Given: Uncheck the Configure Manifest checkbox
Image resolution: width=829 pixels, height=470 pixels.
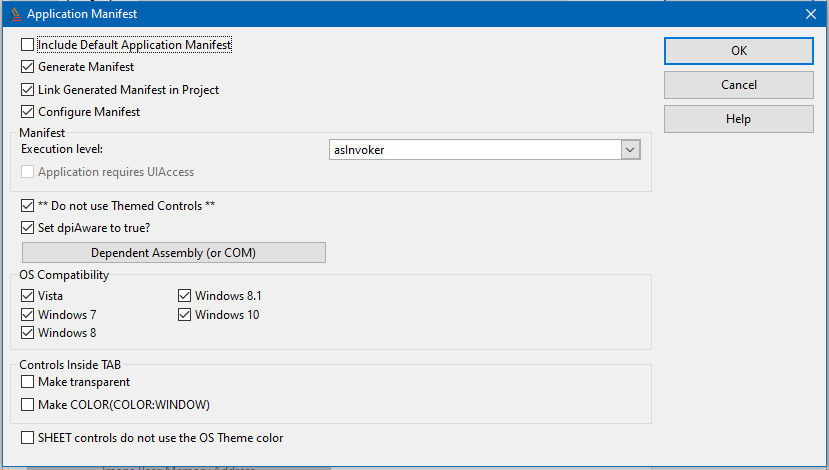Looking at the screenshot, I should click(27, 112).
